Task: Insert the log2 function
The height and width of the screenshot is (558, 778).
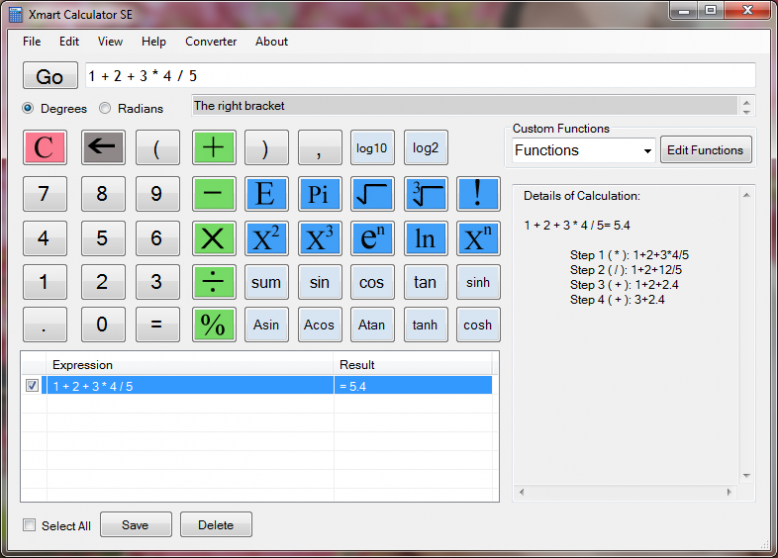Action: [x=426, y=147]
